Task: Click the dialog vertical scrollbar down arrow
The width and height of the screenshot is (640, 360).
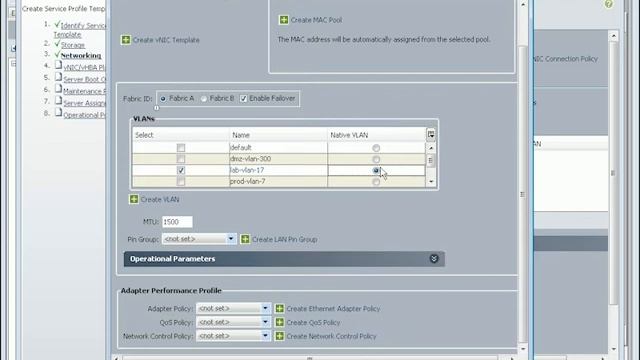Action: pyautogui.click(x=523, y=349)
